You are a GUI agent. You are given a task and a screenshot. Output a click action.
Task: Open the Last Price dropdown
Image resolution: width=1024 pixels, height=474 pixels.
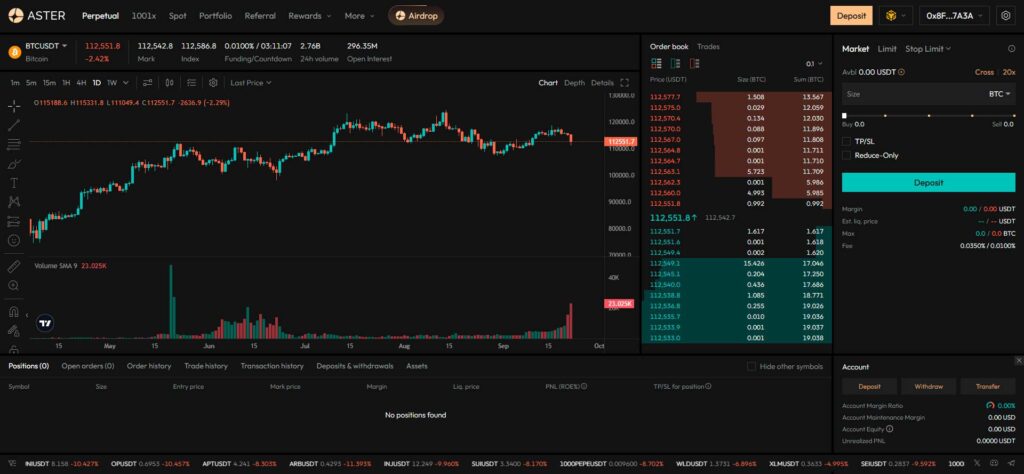pyautogui.click(x=250, y=83)
